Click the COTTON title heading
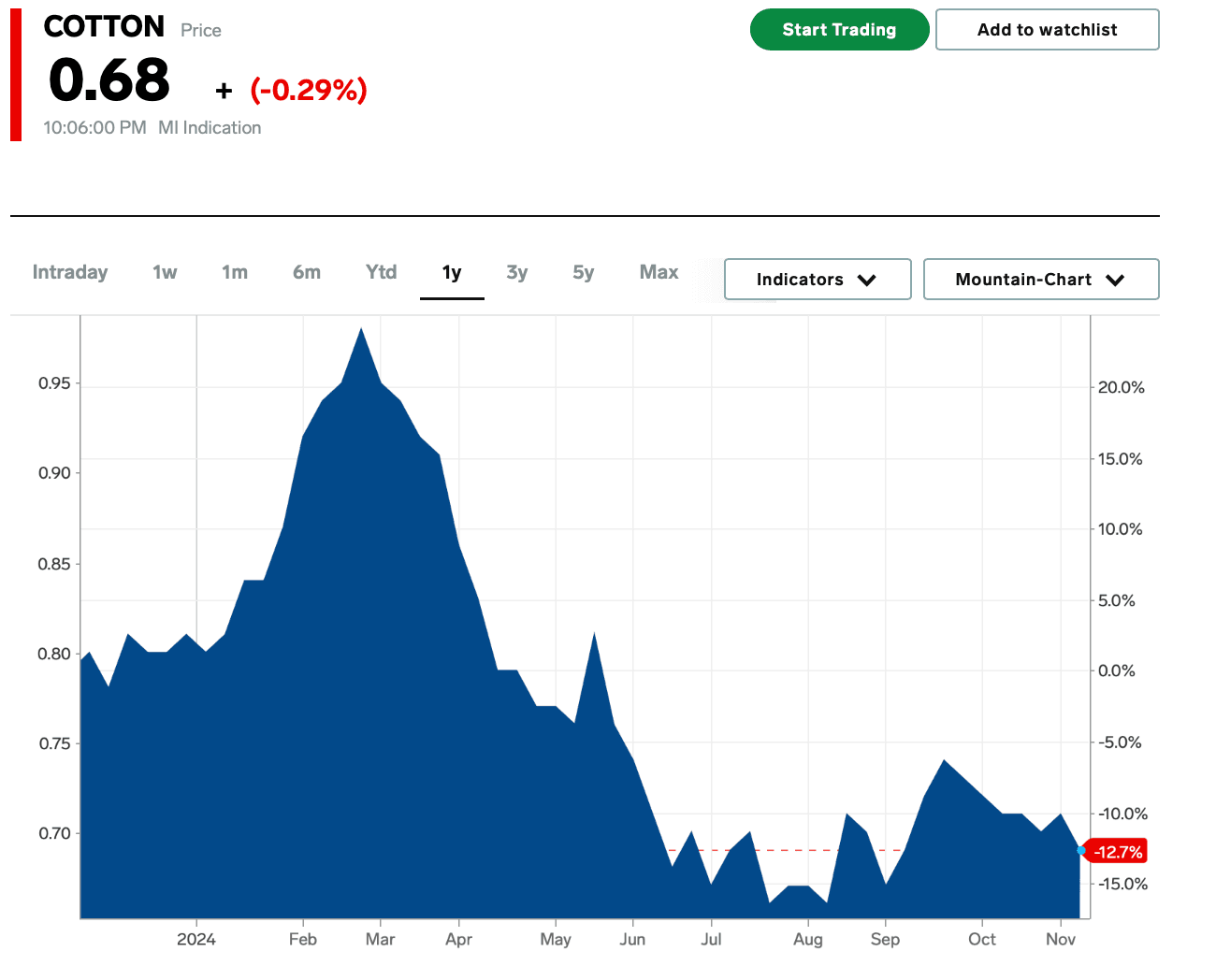Image resolution: width=1216 pixels, height=980 pixels. [104, 27]
